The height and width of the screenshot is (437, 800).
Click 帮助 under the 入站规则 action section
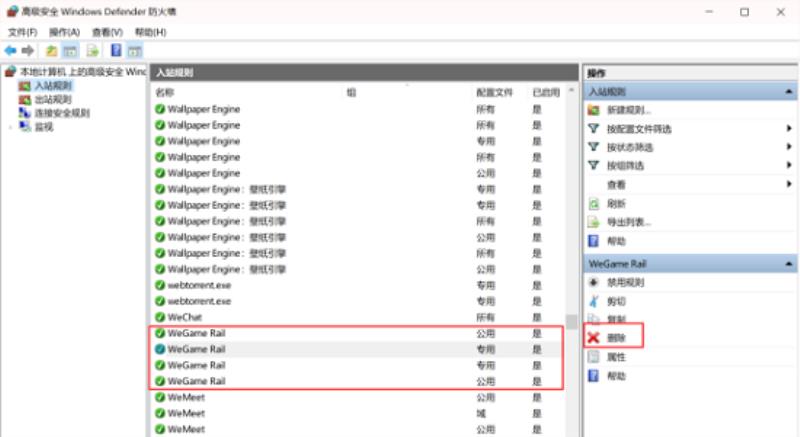tap(616, 241)
